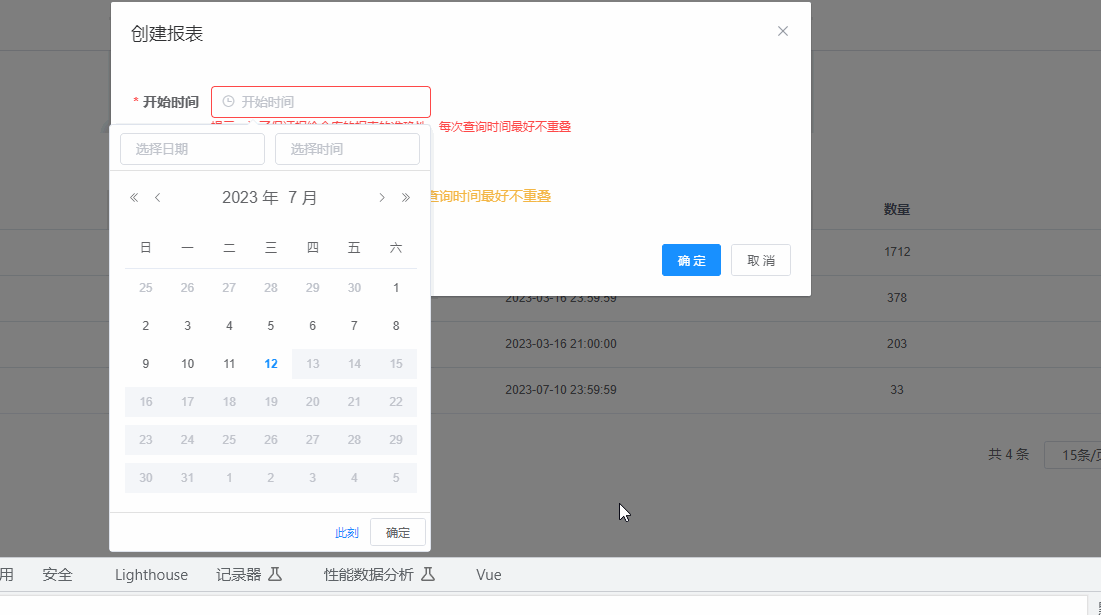Select July 10 in calendar
Screen dimensions: 1101x615
(x=187, y=364)
